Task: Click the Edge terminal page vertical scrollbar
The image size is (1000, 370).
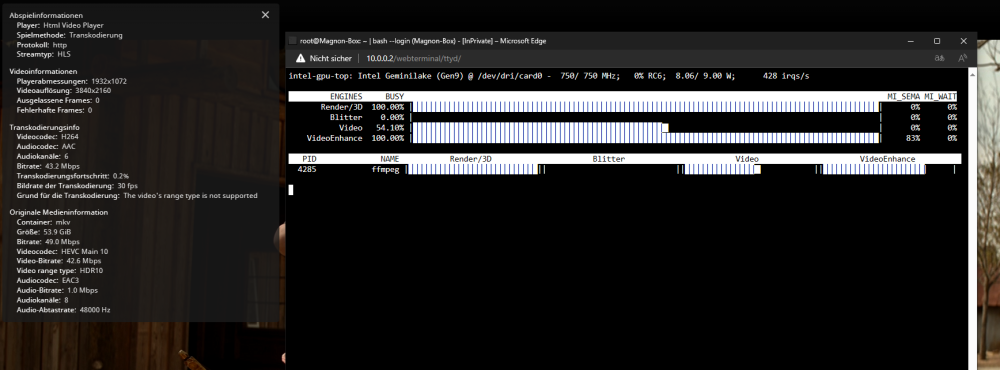Action: pyautogui.click(x=972, y=219)
